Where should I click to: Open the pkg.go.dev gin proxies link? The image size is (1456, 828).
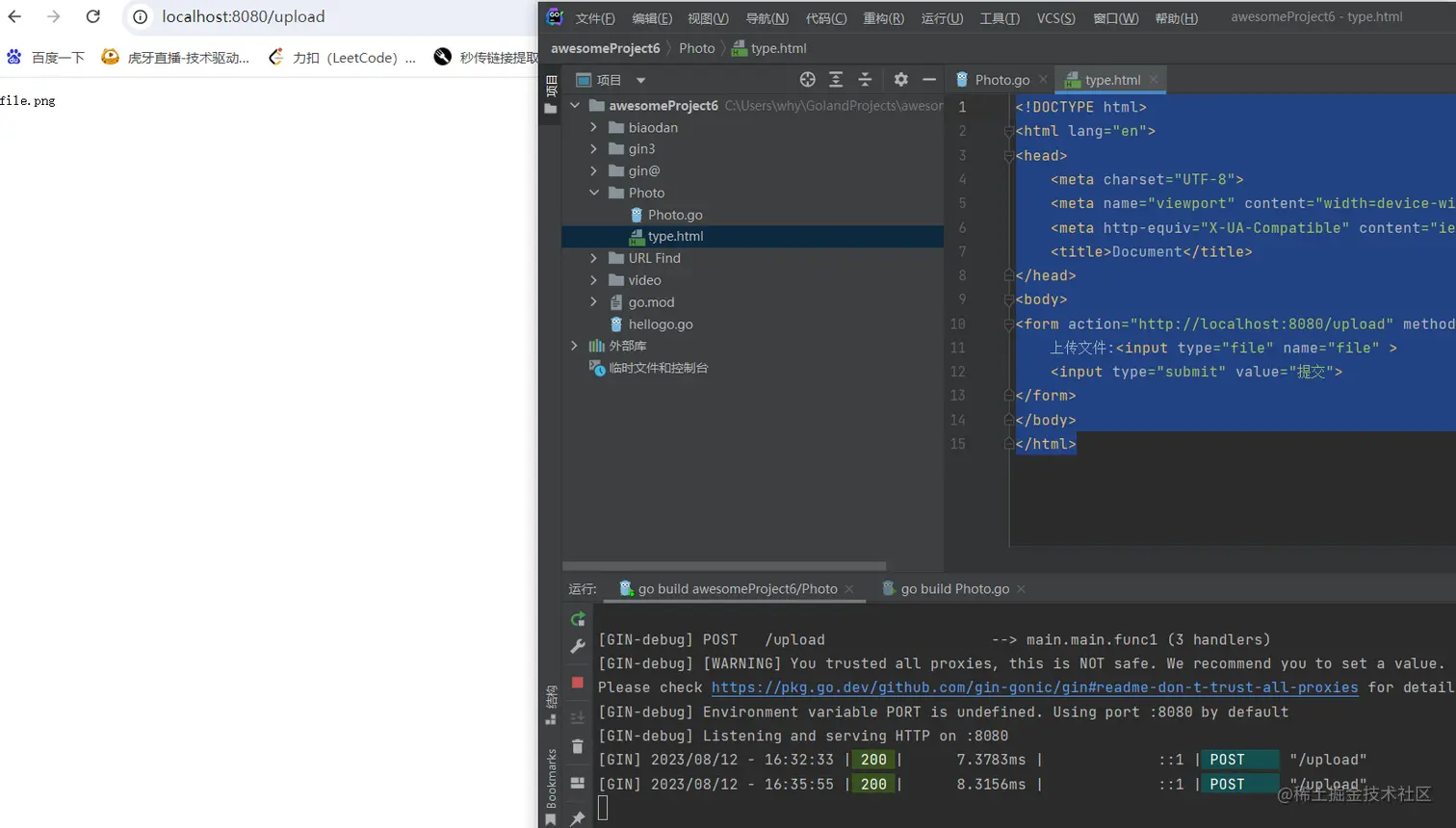[1034, 687]
